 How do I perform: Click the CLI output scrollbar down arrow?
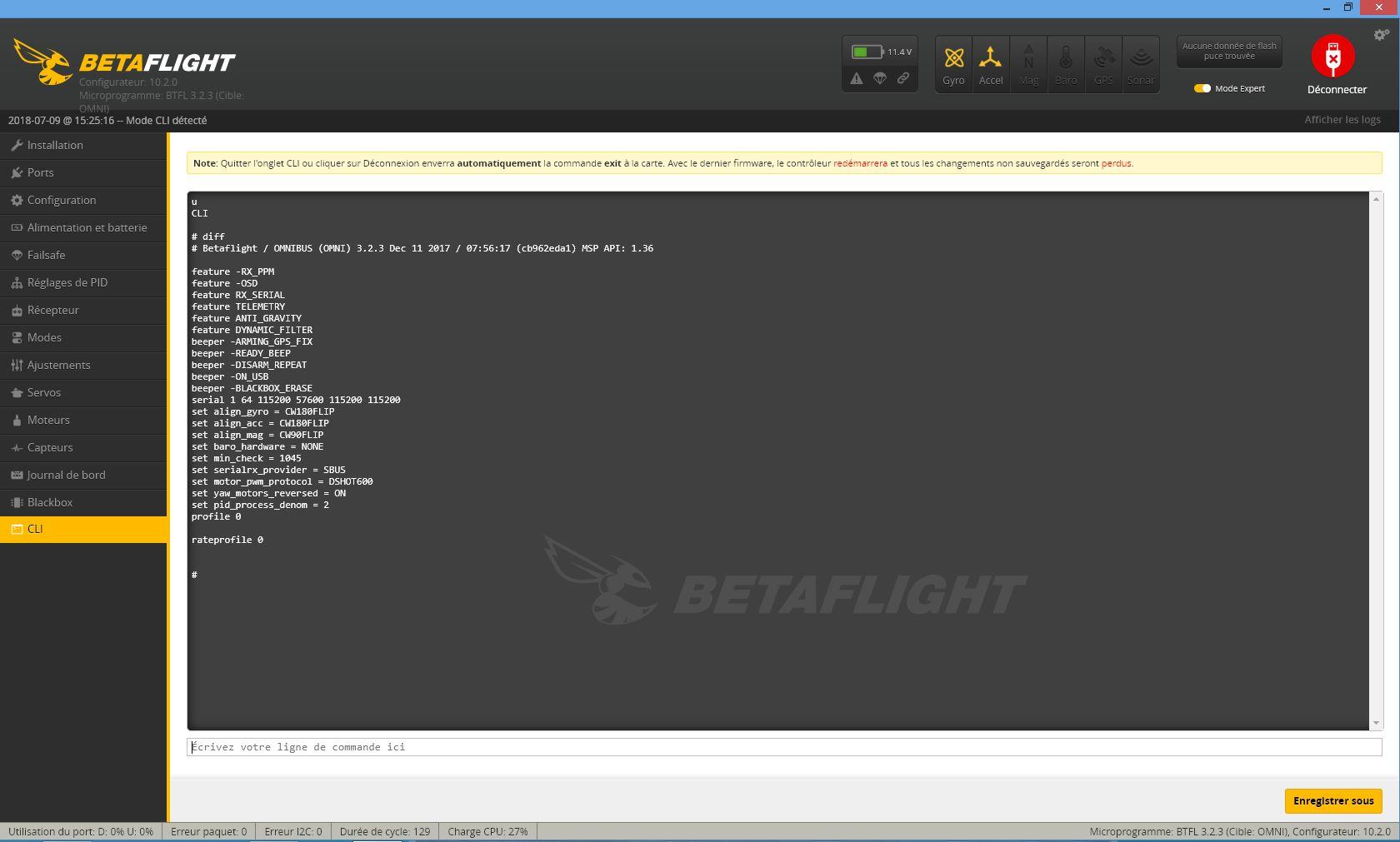click(1376, 723)
